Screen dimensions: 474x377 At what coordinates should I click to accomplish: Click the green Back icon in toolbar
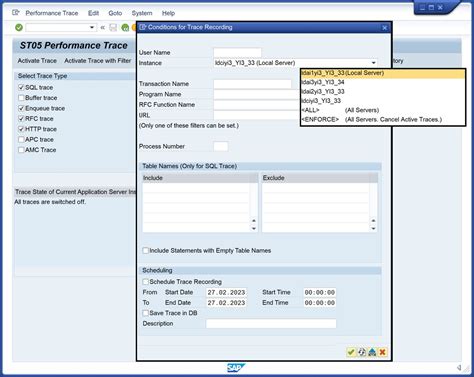point(125,28)
